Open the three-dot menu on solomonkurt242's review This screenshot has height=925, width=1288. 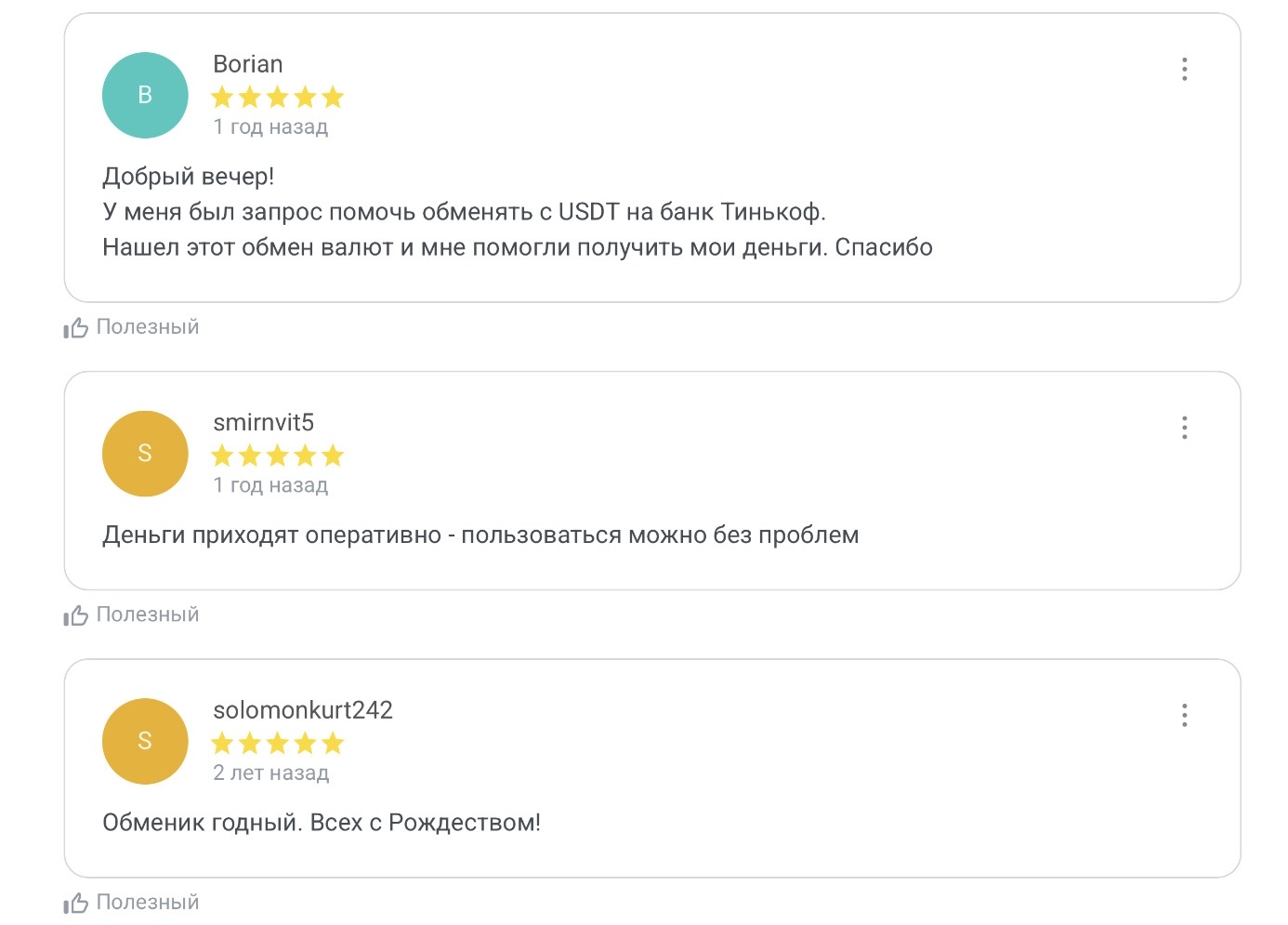(1184, 715)
